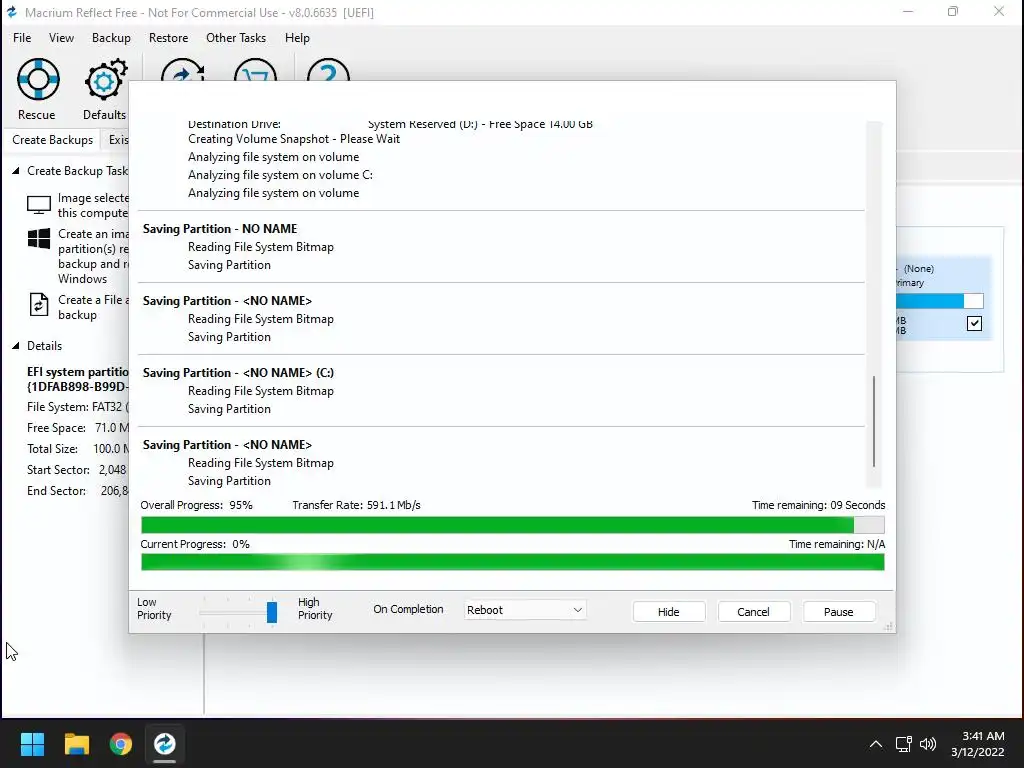Open the File menu
The height and width of the screenshot is (768, 1024).
click(x=22, y=38)
